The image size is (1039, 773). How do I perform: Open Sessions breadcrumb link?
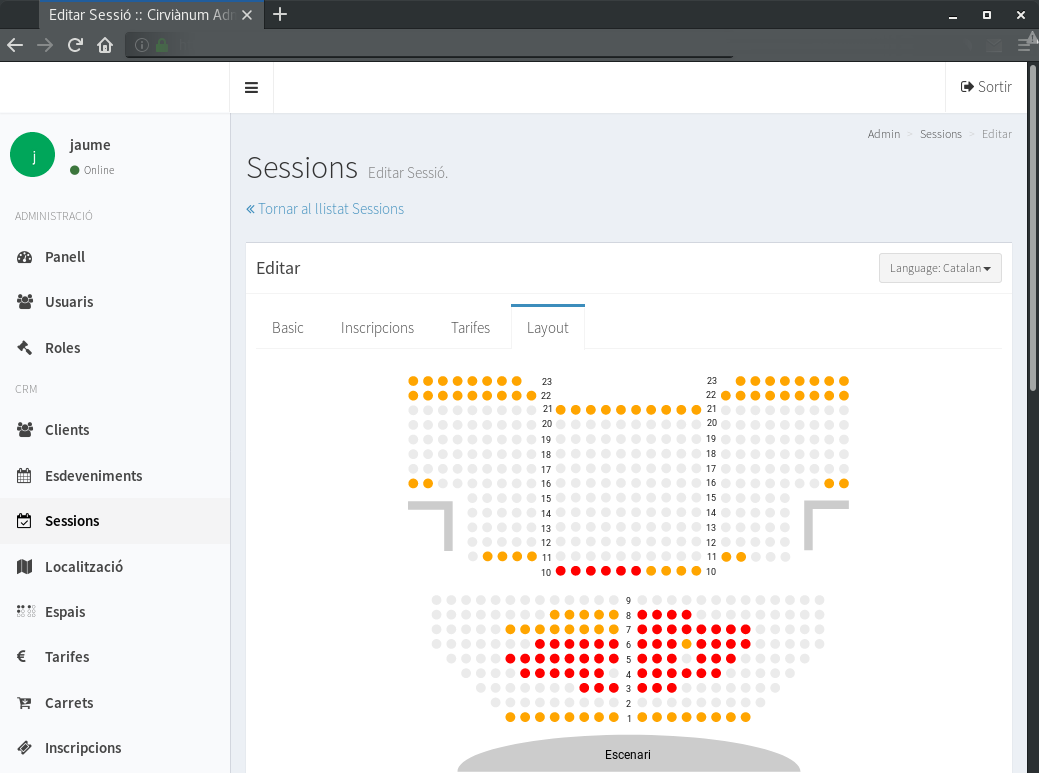(940, 134)
